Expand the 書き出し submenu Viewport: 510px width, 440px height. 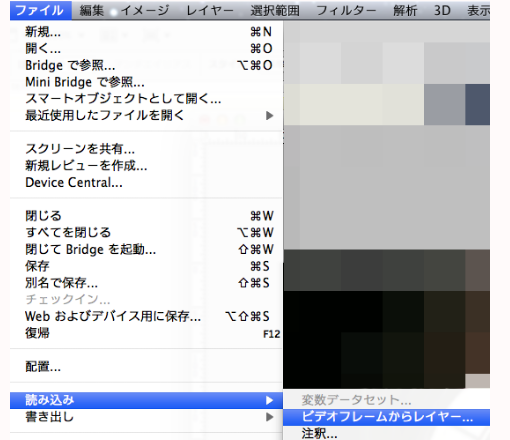[146, 417]
